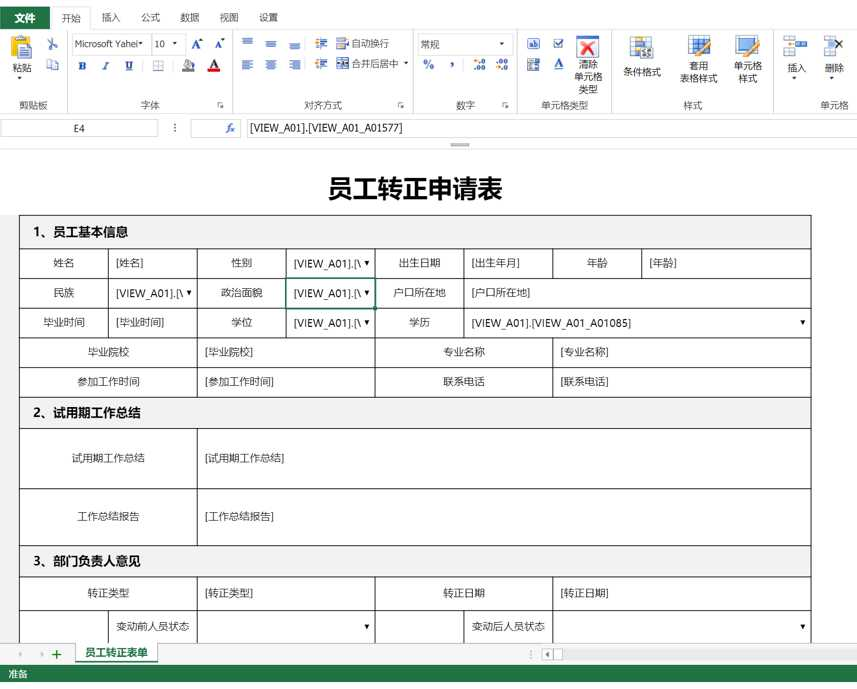Click Merge and Center (合并后居中)
This screenshot has width=857, height=689.
tap(368, 64)
